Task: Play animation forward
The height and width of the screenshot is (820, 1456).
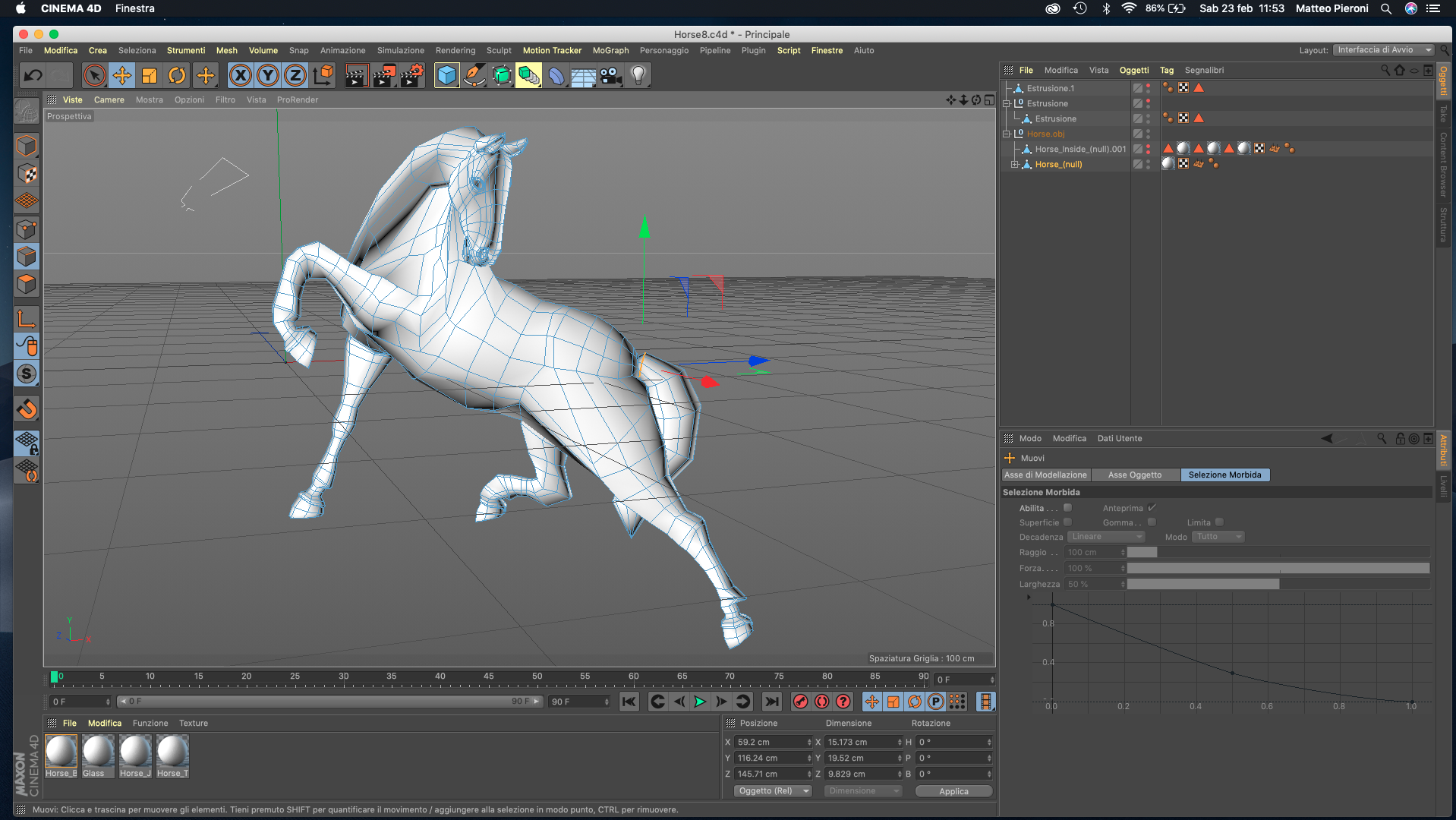Action: [701, 702]
